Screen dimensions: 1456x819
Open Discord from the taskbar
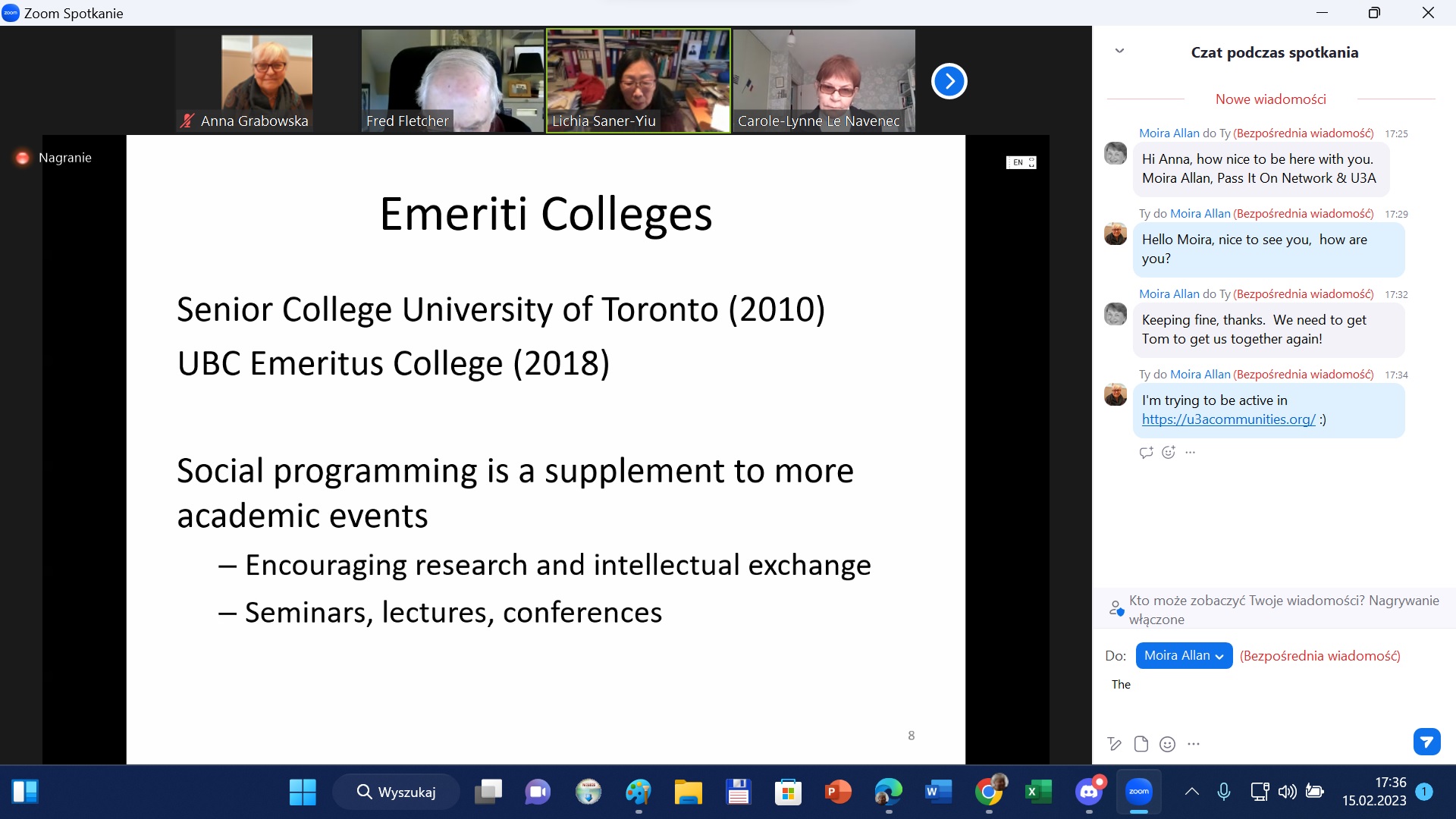(x=1089, y=792)
